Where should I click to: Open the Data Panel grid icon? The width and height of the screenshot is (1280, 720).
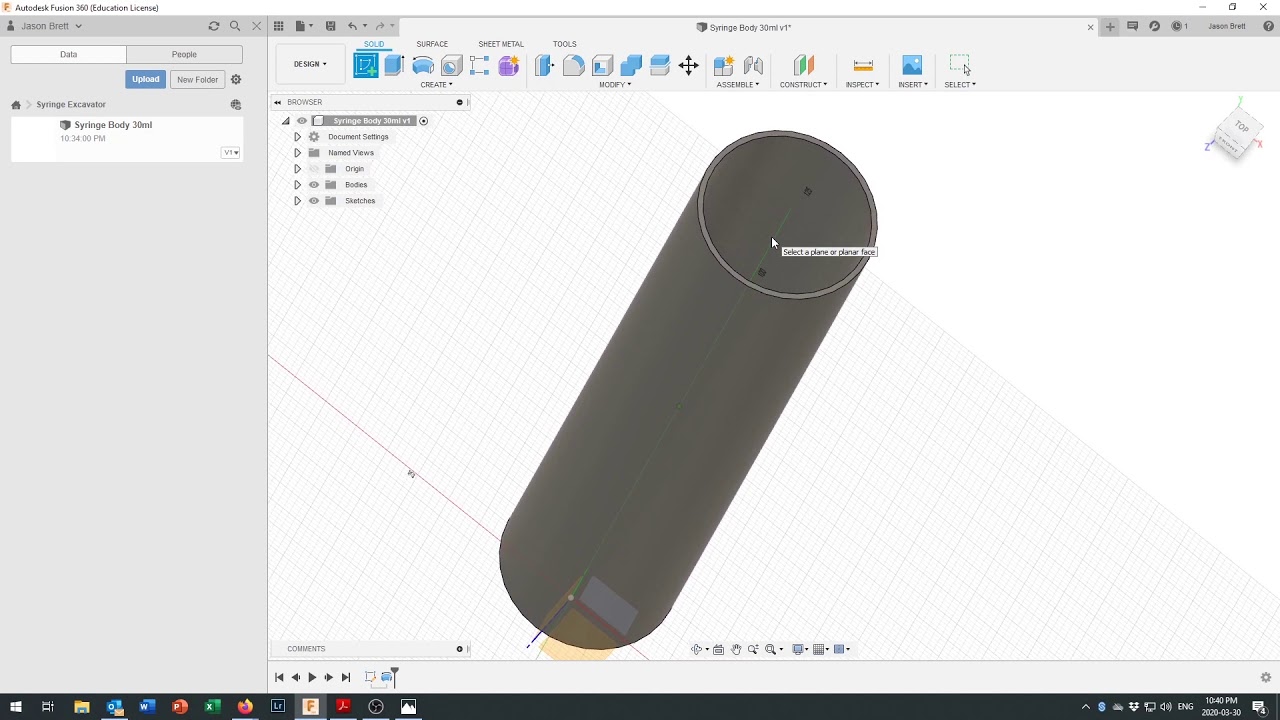279,26
